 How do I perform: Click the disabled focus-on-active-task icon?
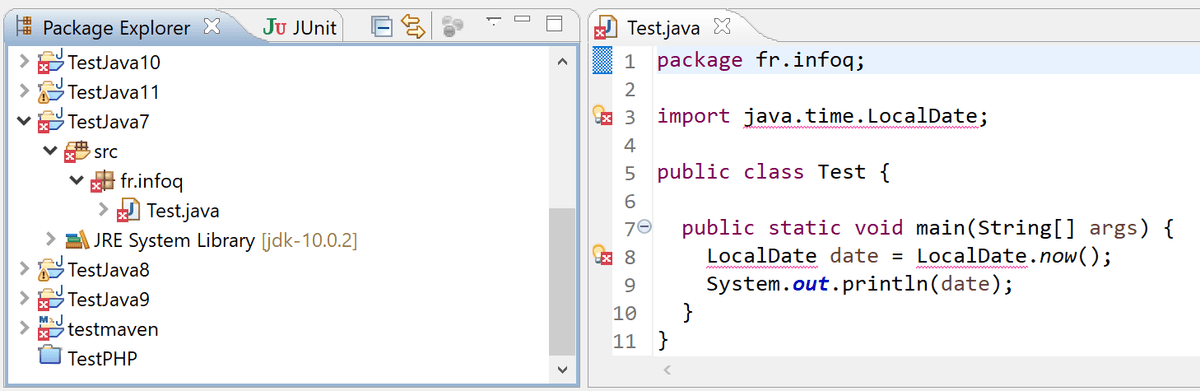(x=452, y=27)
